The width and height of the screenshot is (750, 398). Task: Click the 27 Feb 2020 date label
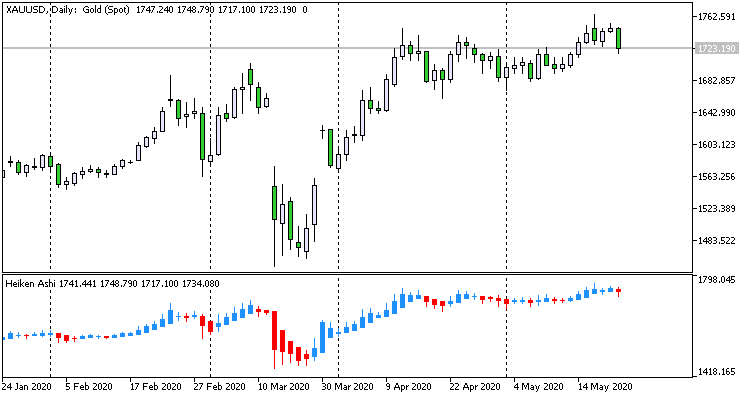coord(220,387)
